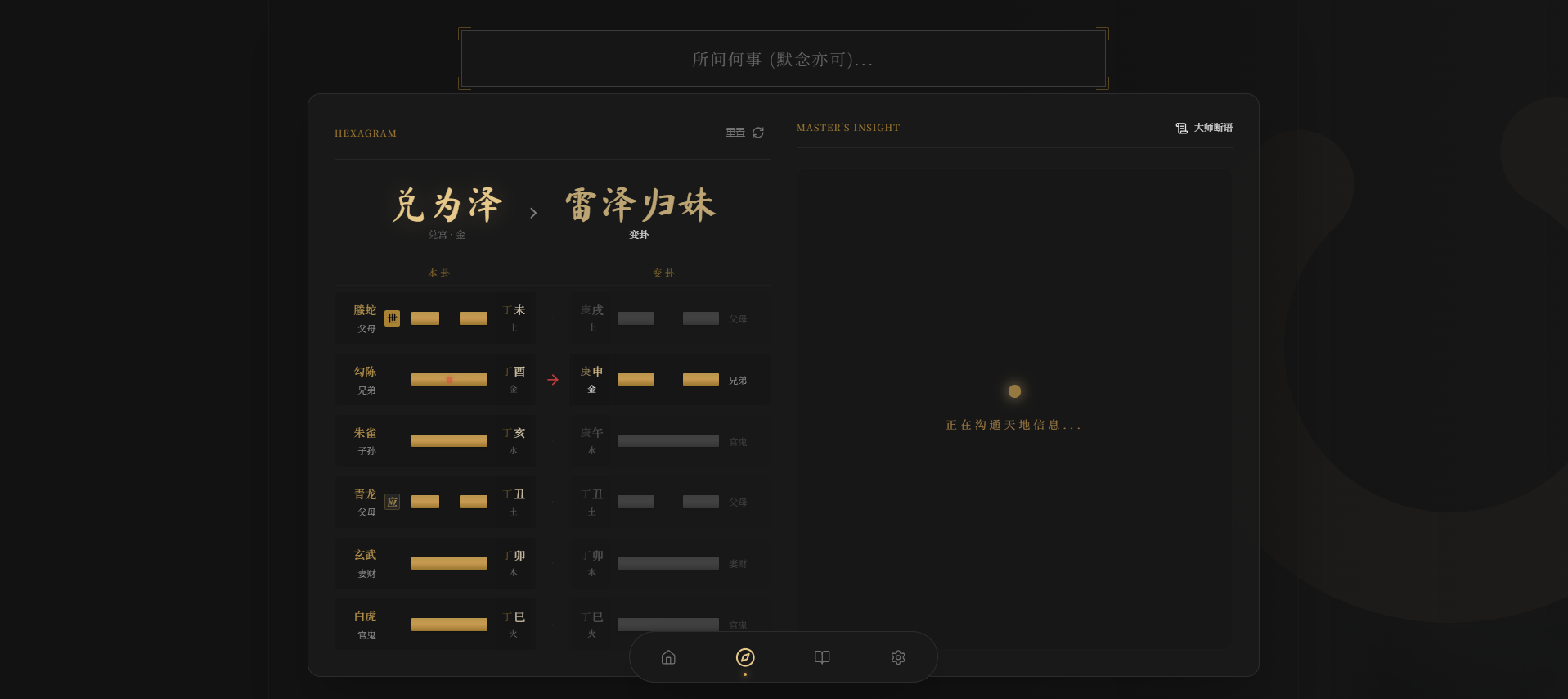Click the glowing loading dot in insight panel
Viewport: 1568px width, 699px height.
click(x=1014, y=391)
